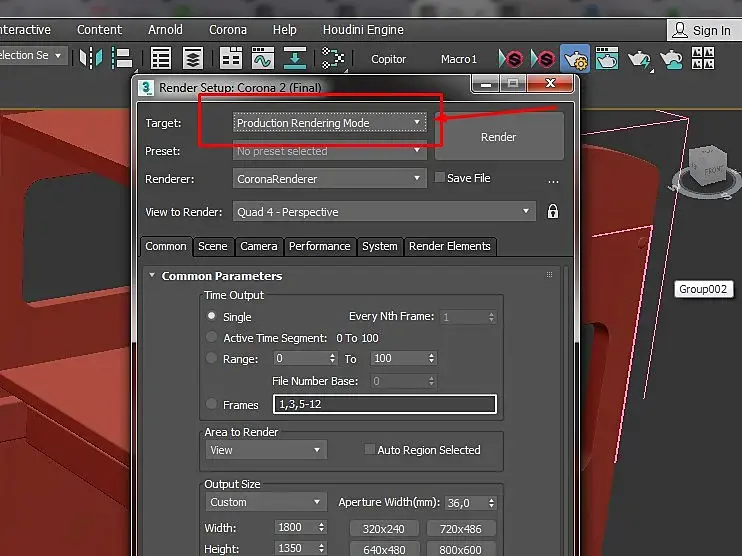
Task: Open the Area to Render View dropdown
Action: coord(266,450)
